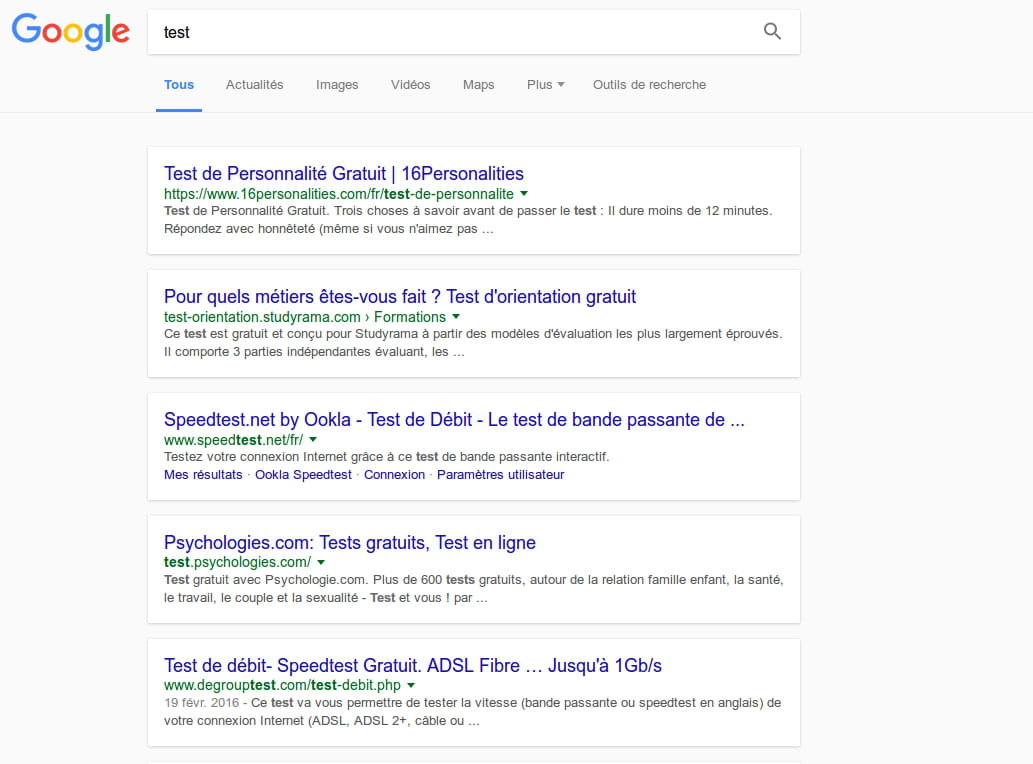1033x764 pixels.
Task: Click the magnifying glass search icon
Action: point(772,31)
